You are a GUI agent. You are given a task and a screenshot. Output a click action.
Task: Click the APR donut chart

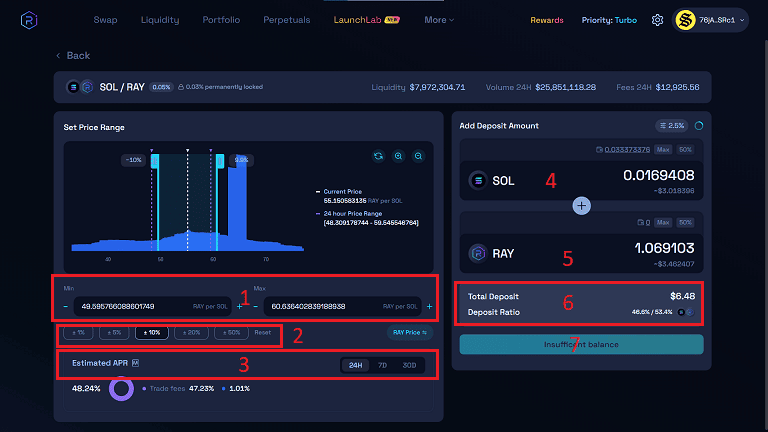(121, 388)
